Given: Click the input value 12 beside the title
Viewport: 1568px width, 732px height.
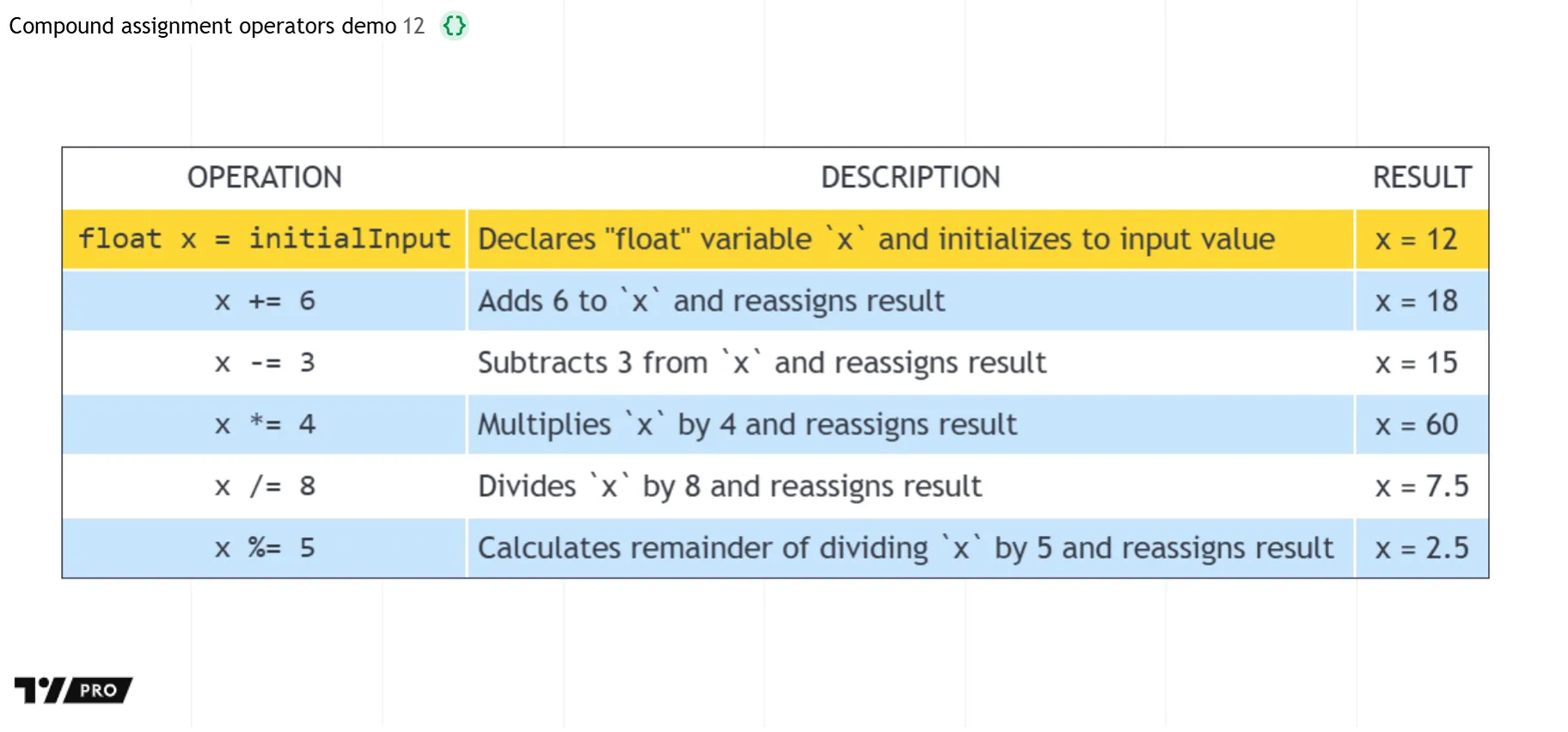Looking at the screenshot, I should (x=413, y=26).
